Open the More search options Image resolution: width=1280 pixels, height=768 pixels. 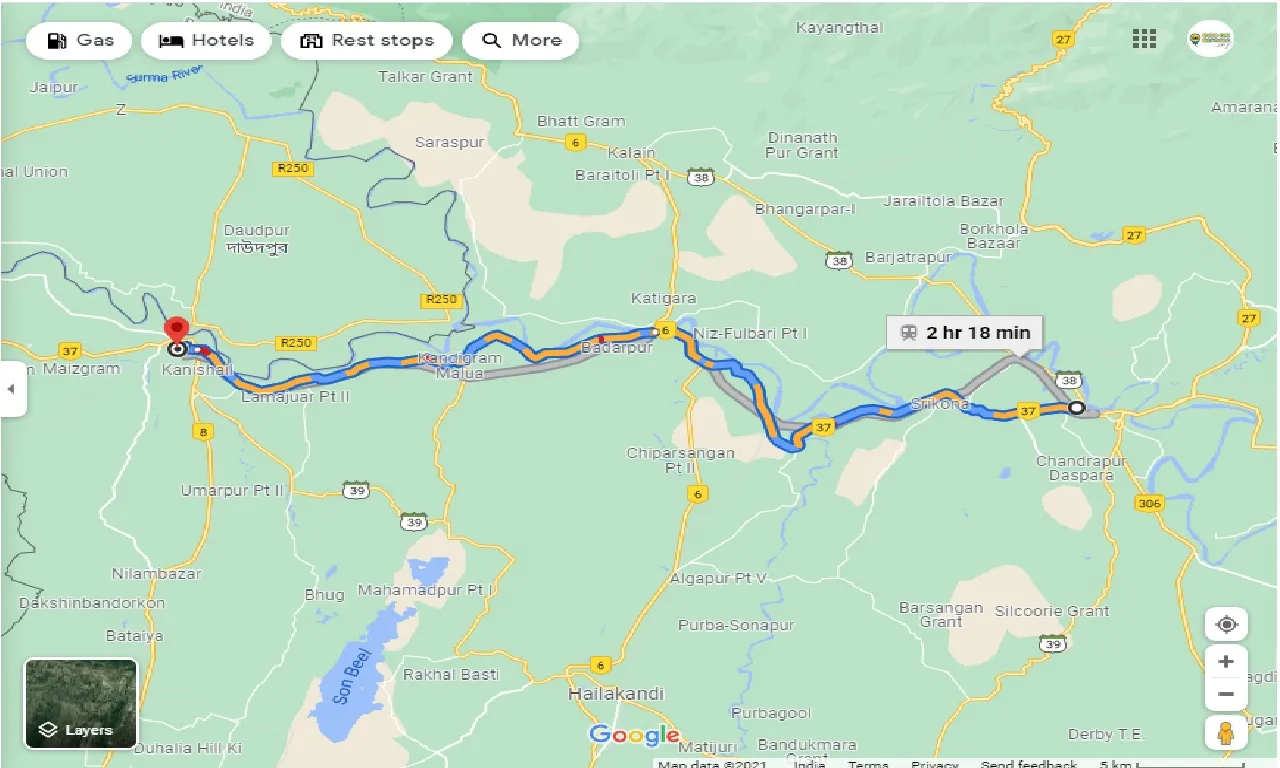[x=520, y=41]
